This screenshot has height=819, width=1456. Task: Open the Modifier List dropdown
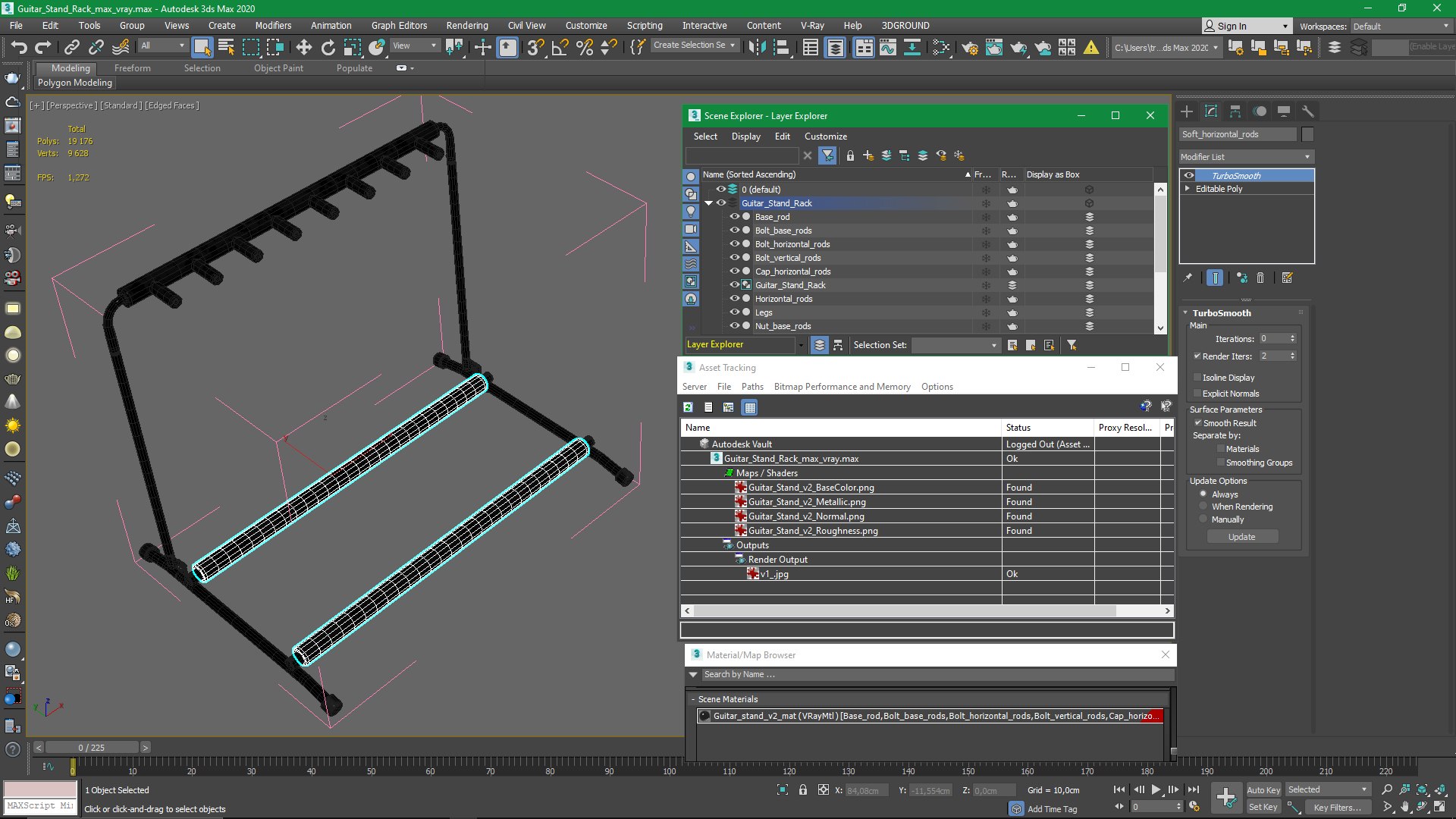(1246, 157)
